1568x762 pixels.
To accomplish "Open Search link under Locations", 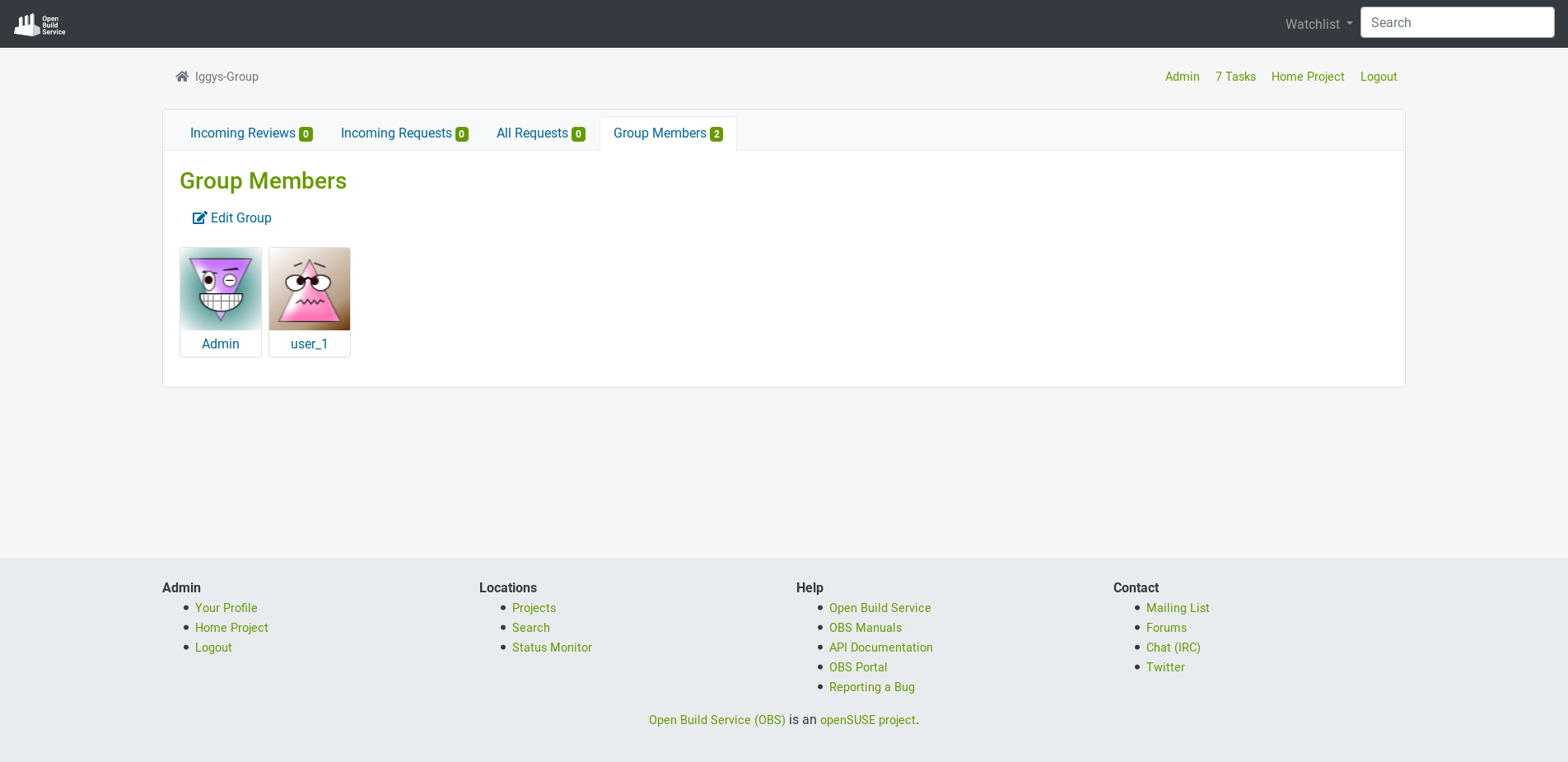I will coord(531,628).
